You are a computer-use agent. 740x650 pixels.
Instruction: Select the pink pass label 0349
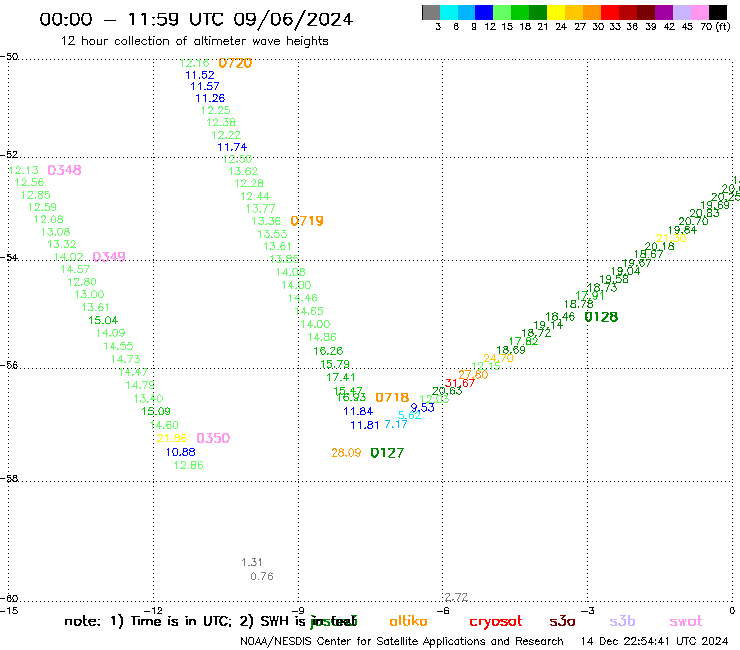(109, 256)
